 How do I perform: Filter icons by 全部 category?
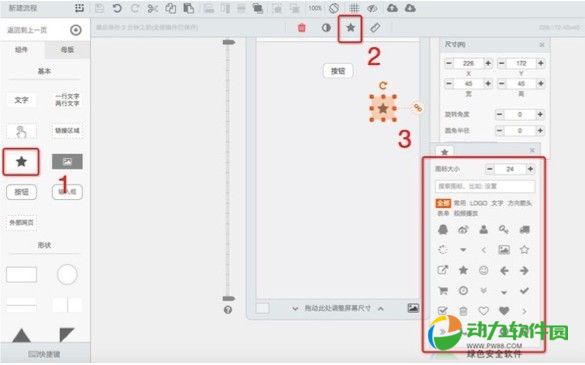pos(443,203)
